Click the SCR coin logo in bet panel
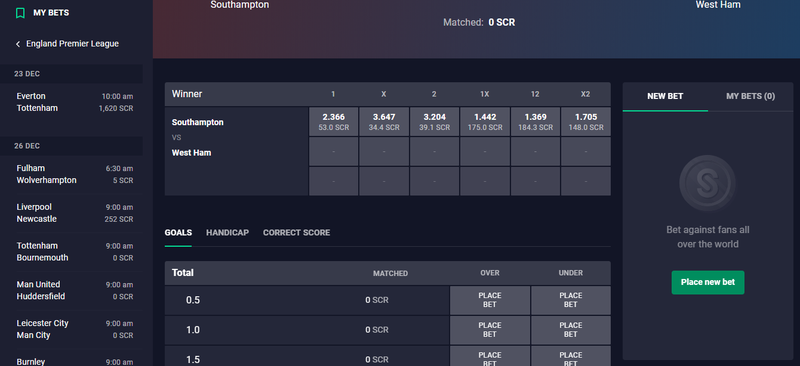This screenshot has width=800, height=366. click(708, 183)
